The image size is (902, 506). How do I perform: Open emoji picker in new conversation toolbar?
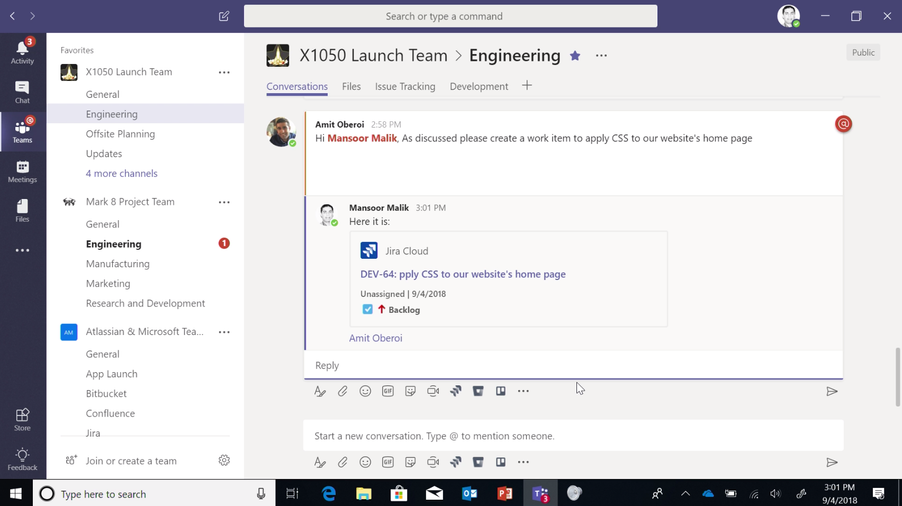(x=365, y=462)
